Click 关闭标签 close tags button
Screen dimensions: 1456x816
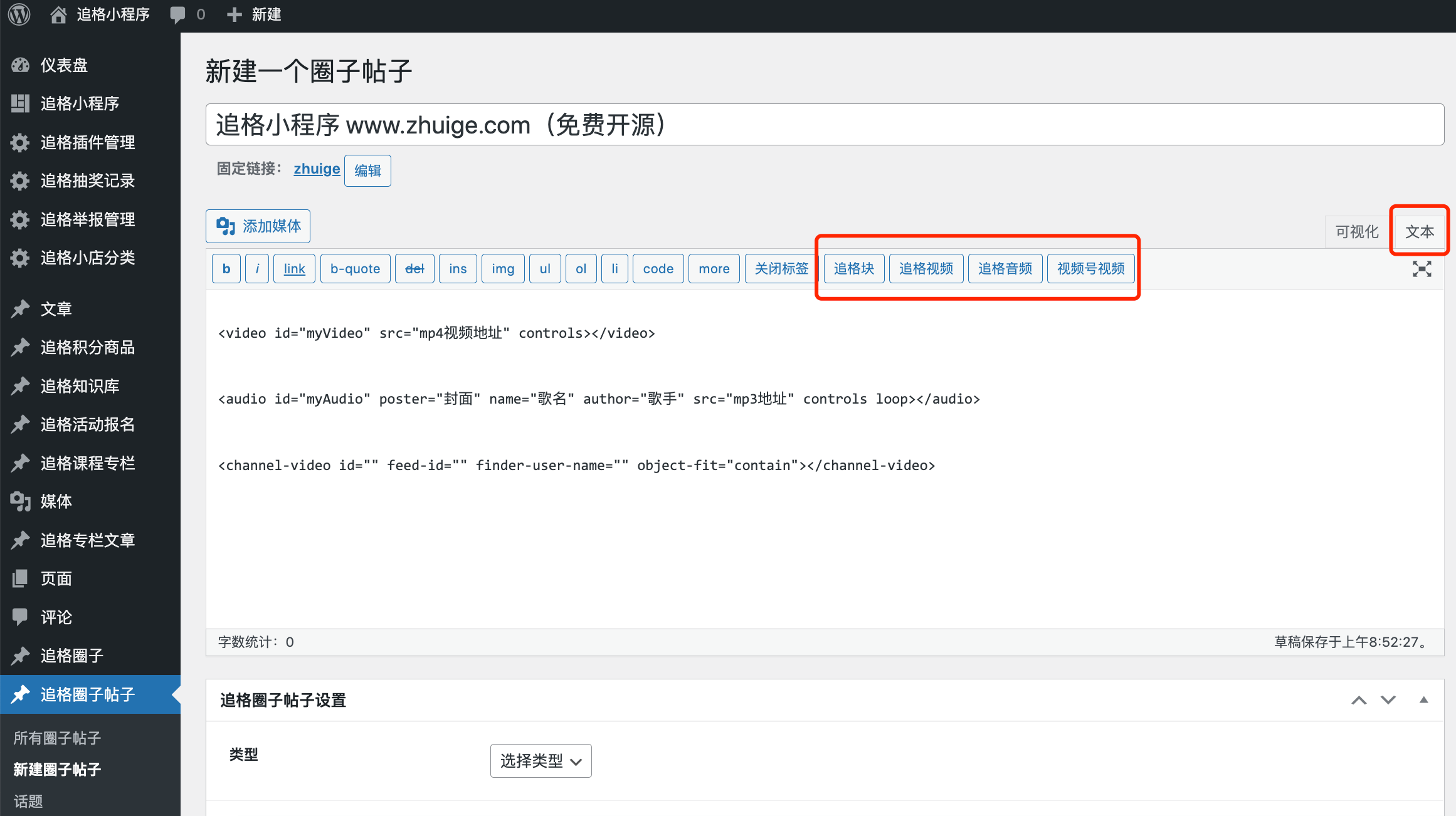pos(782,269)
